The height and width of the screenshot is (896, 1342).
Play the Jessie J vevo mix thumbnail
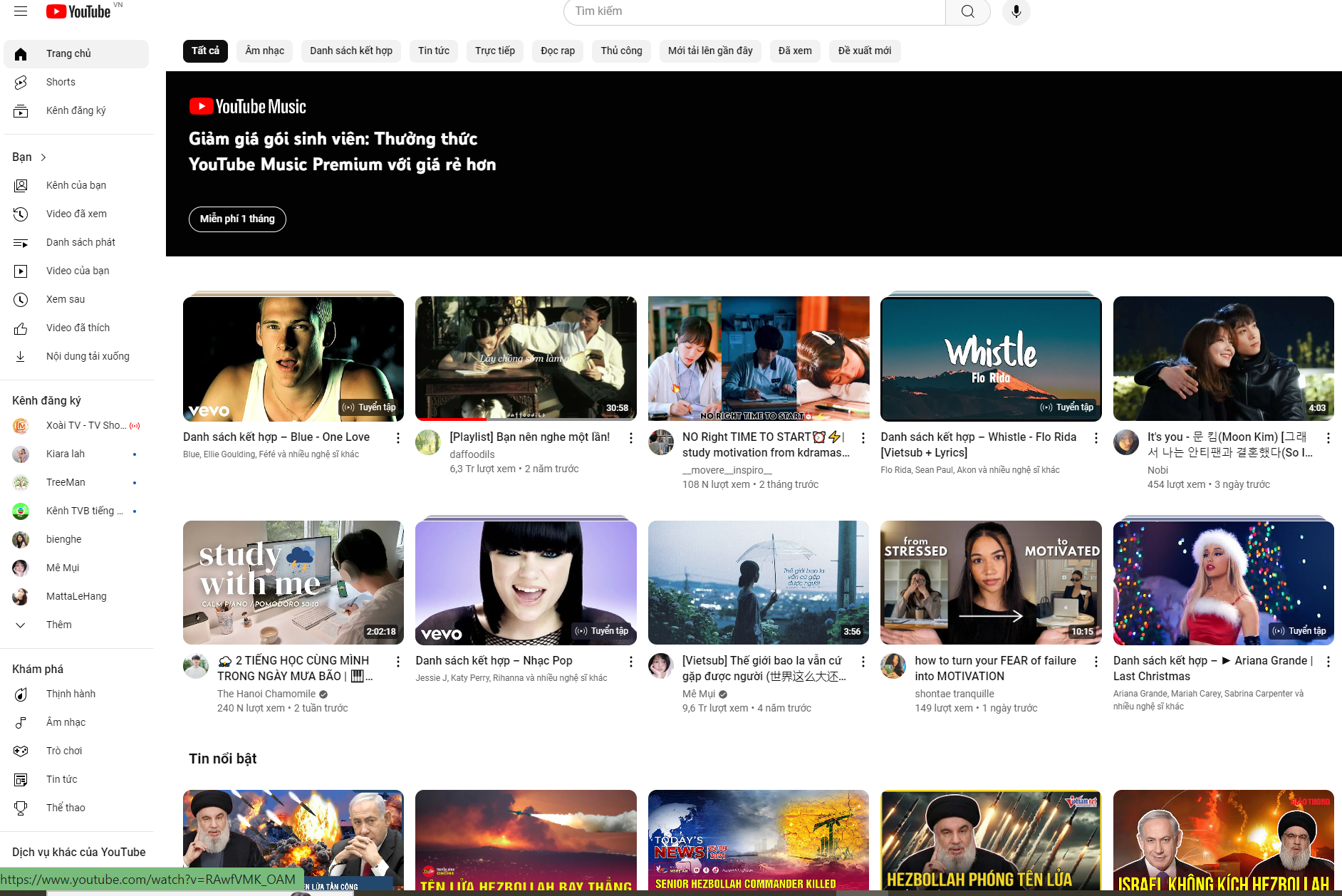point(526,583)
